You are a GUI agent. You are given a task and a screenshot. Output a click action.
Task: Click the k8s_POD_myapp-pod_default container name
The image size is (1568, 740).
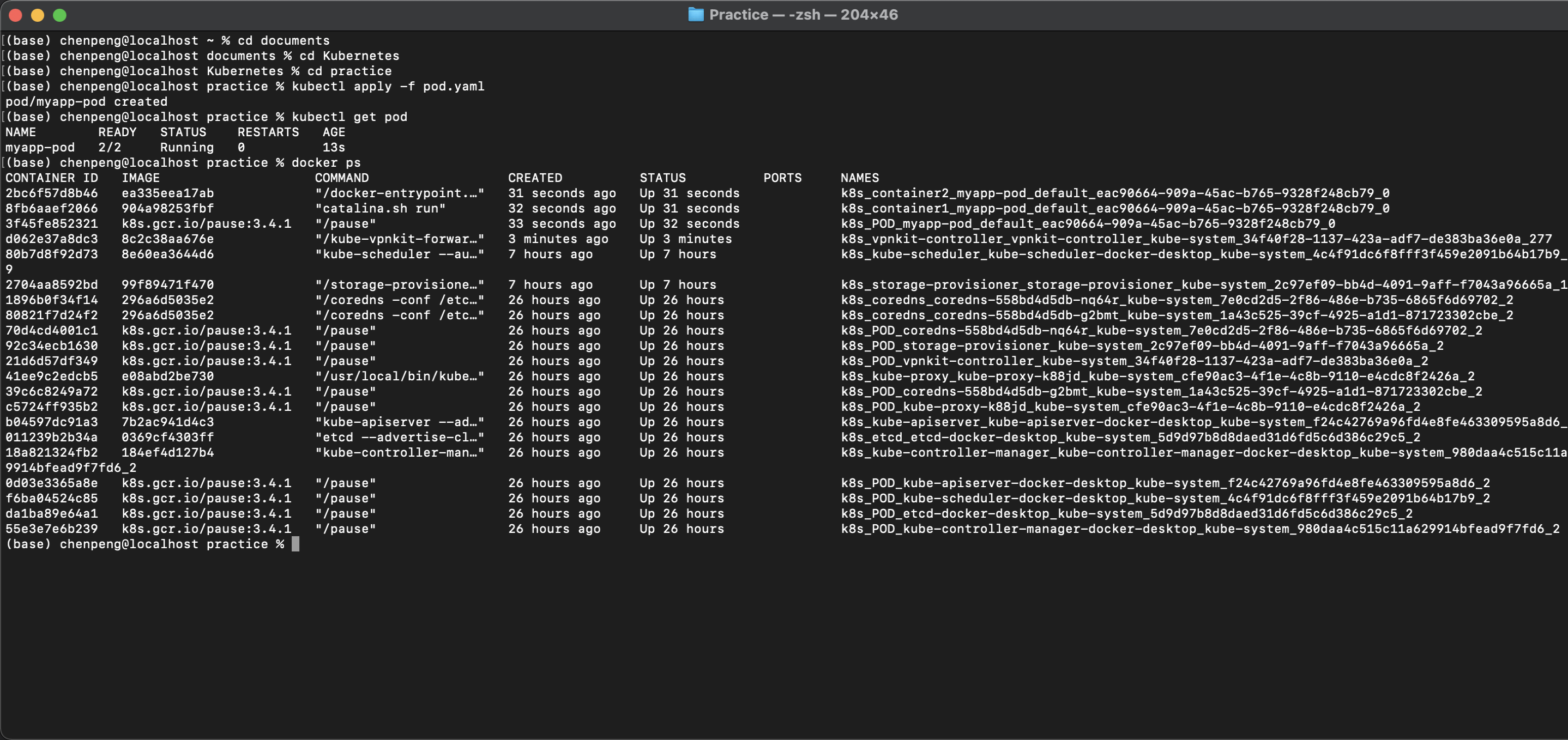pyautogui.click(x=1088, y=223)
